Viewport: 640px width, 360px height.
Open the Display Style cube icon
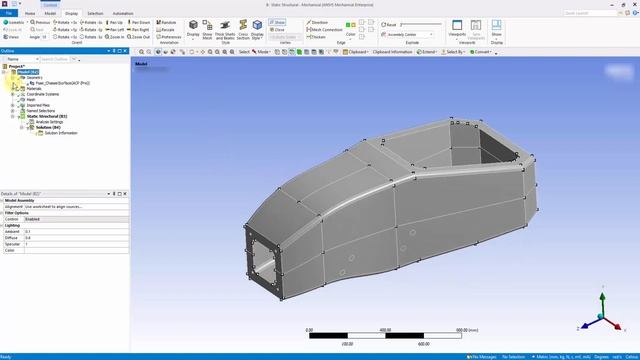point(257,29)
